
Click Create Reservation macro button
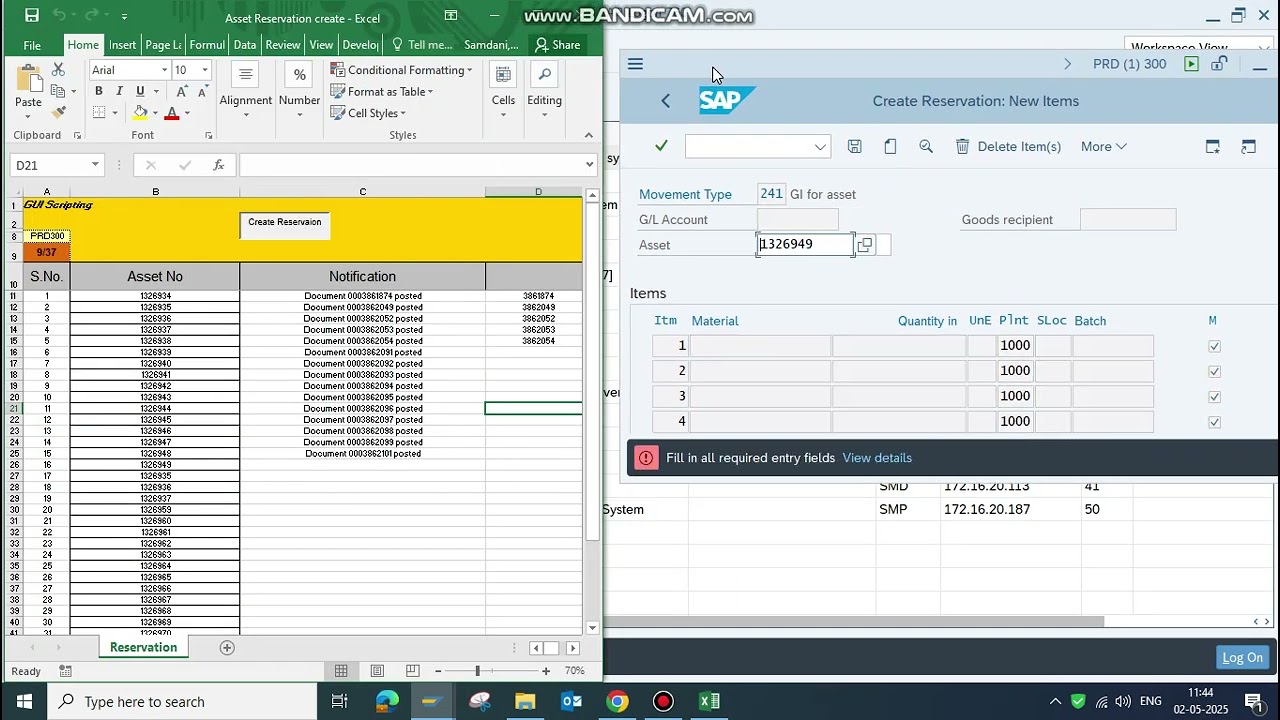285,226
